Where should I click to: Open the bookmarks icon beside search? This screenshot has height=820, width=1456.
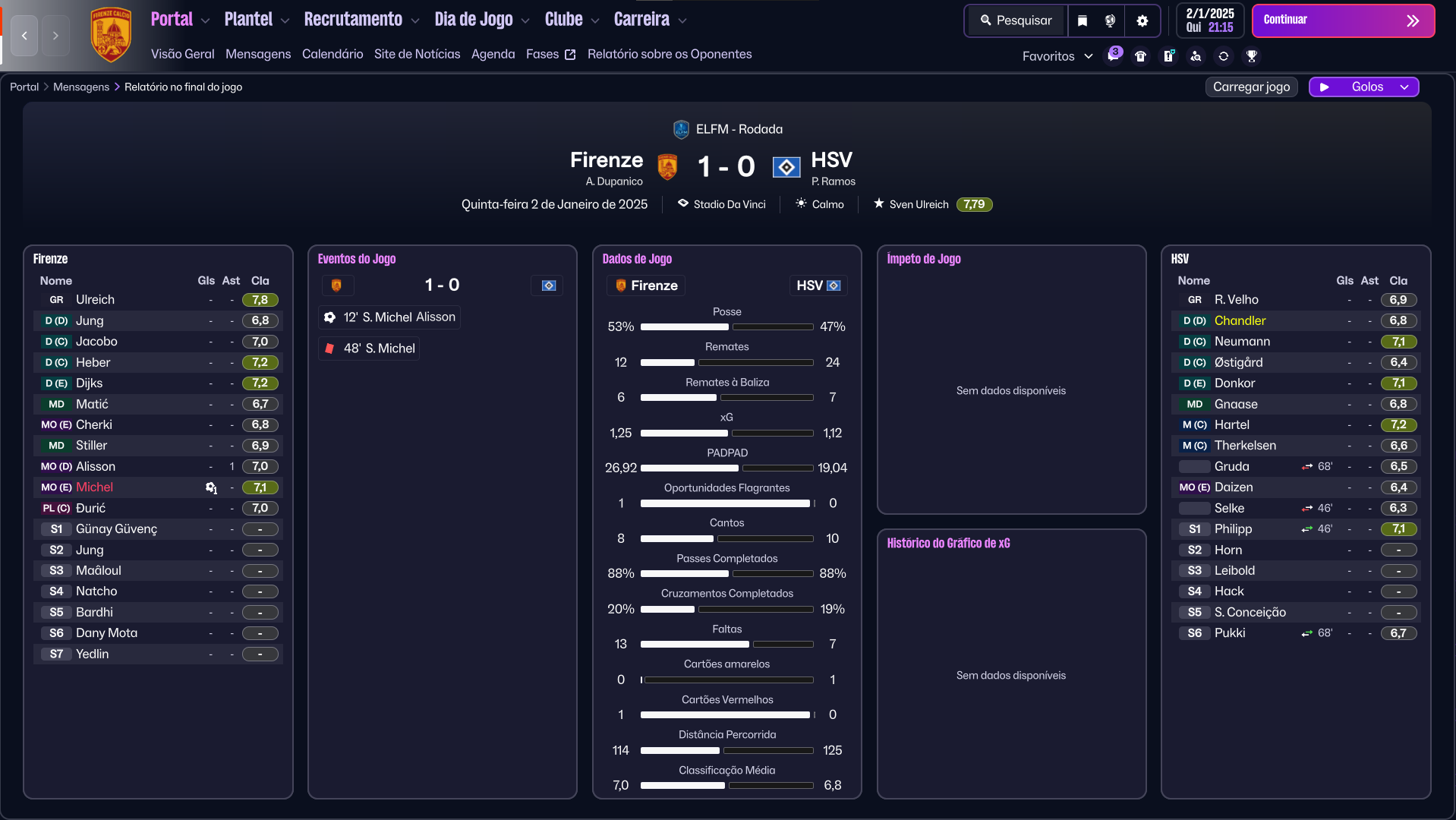[x=1083, y=20]
